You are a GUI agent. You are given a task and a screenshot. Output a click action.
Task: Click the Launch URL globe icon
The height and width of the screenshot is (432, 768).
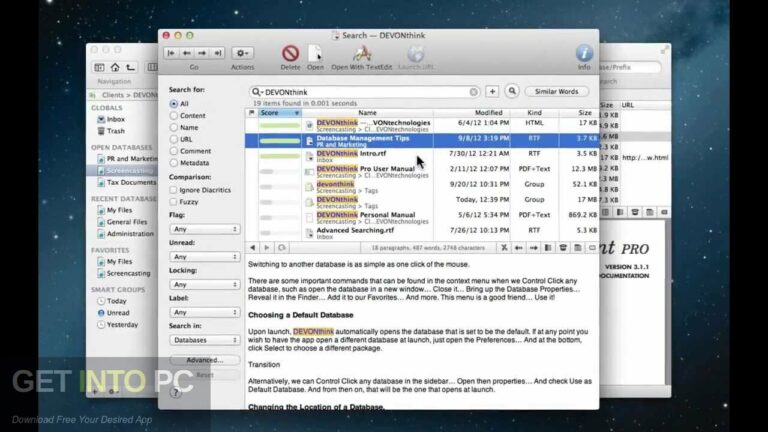click(416, 53)
